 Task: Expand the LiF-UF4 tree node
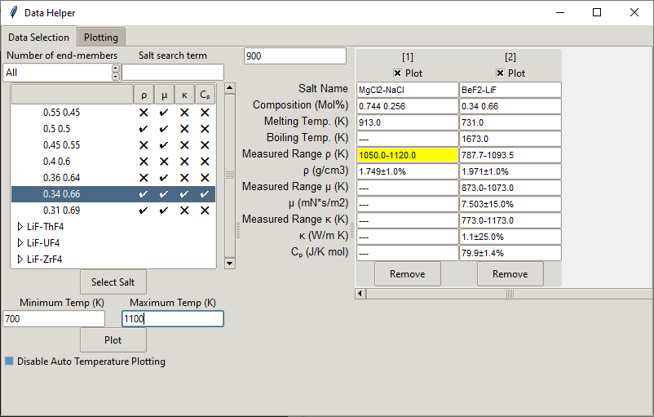coord(20,243)
